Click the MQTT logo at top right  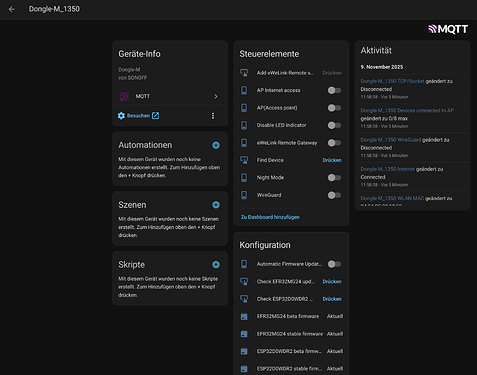click(448, 29)
